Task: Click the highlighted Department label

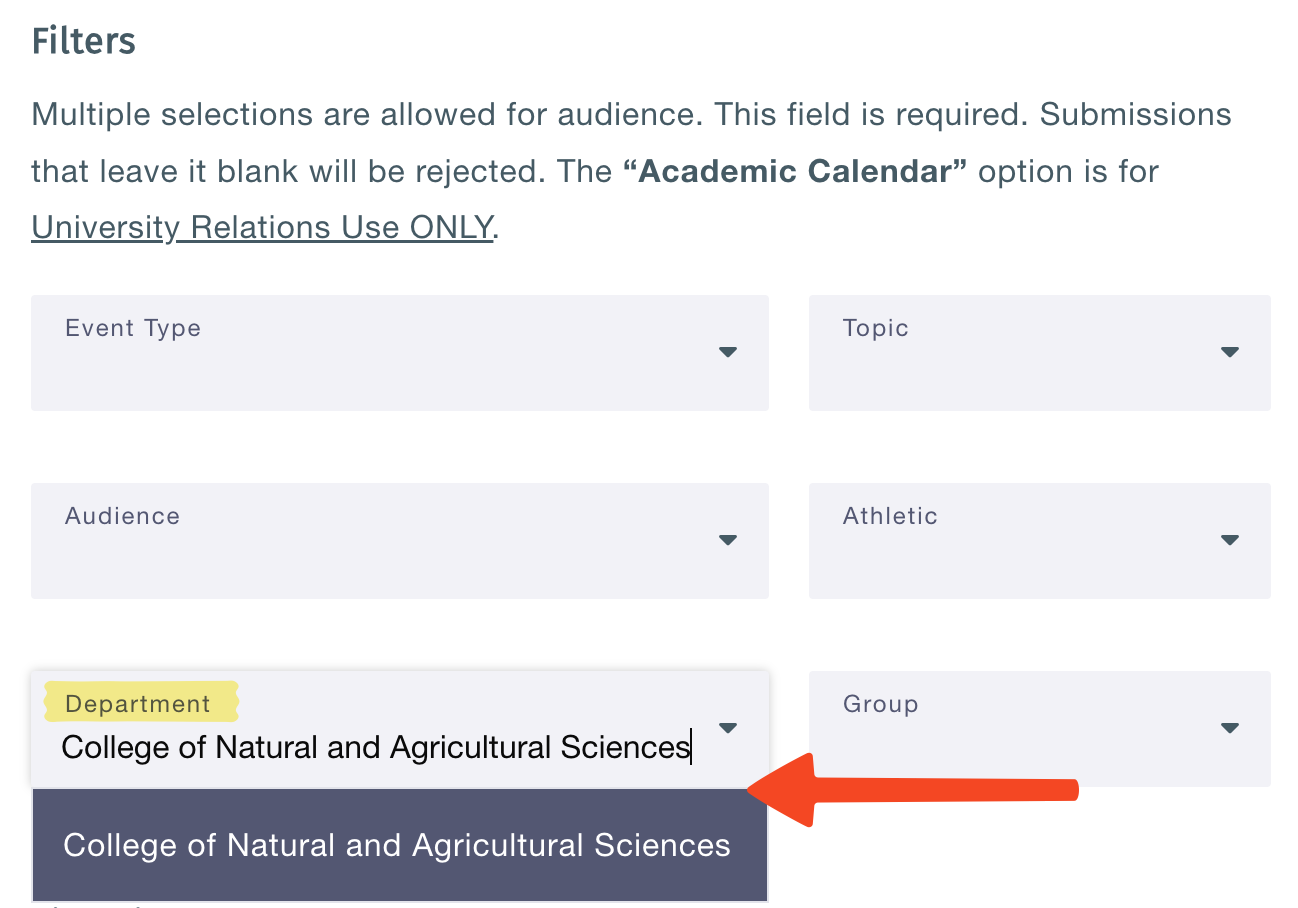Action: click(x=139, y=703)
